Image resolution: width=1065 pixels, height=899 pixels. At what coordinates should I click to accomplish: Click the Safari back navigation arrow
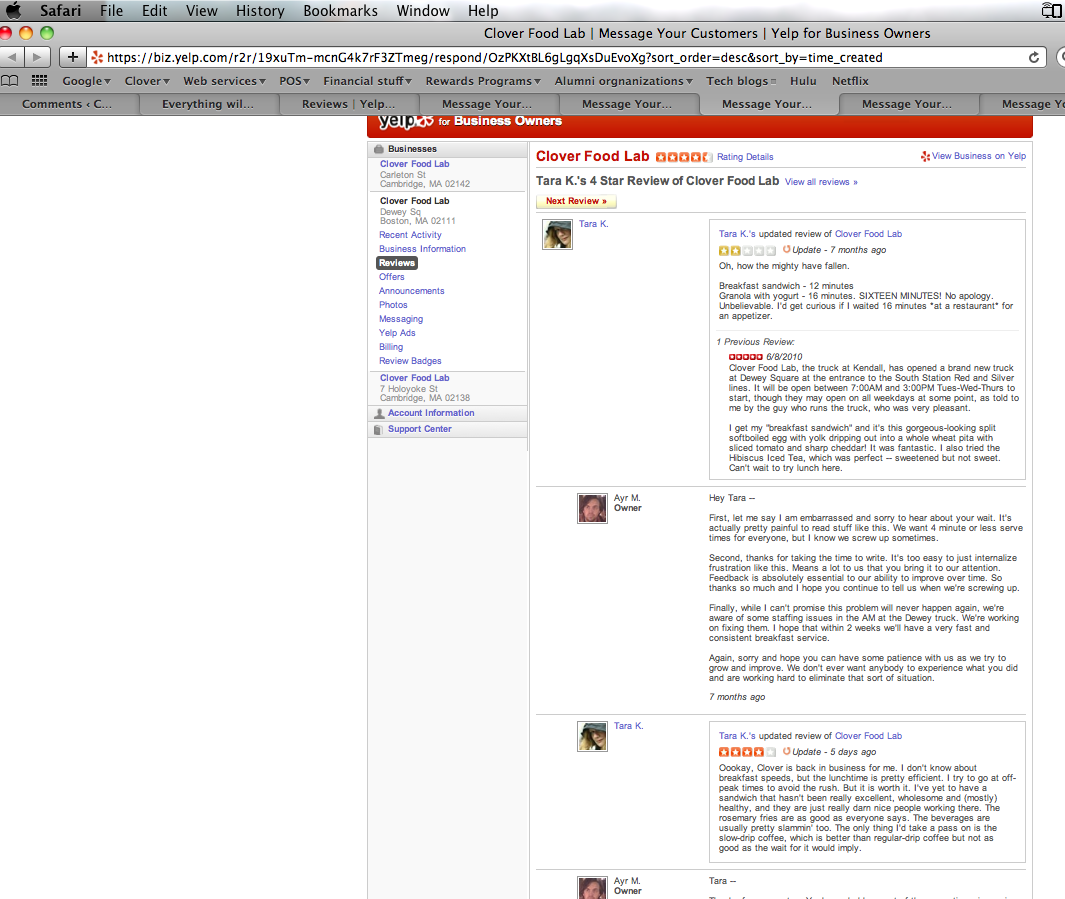click(13, 57)
